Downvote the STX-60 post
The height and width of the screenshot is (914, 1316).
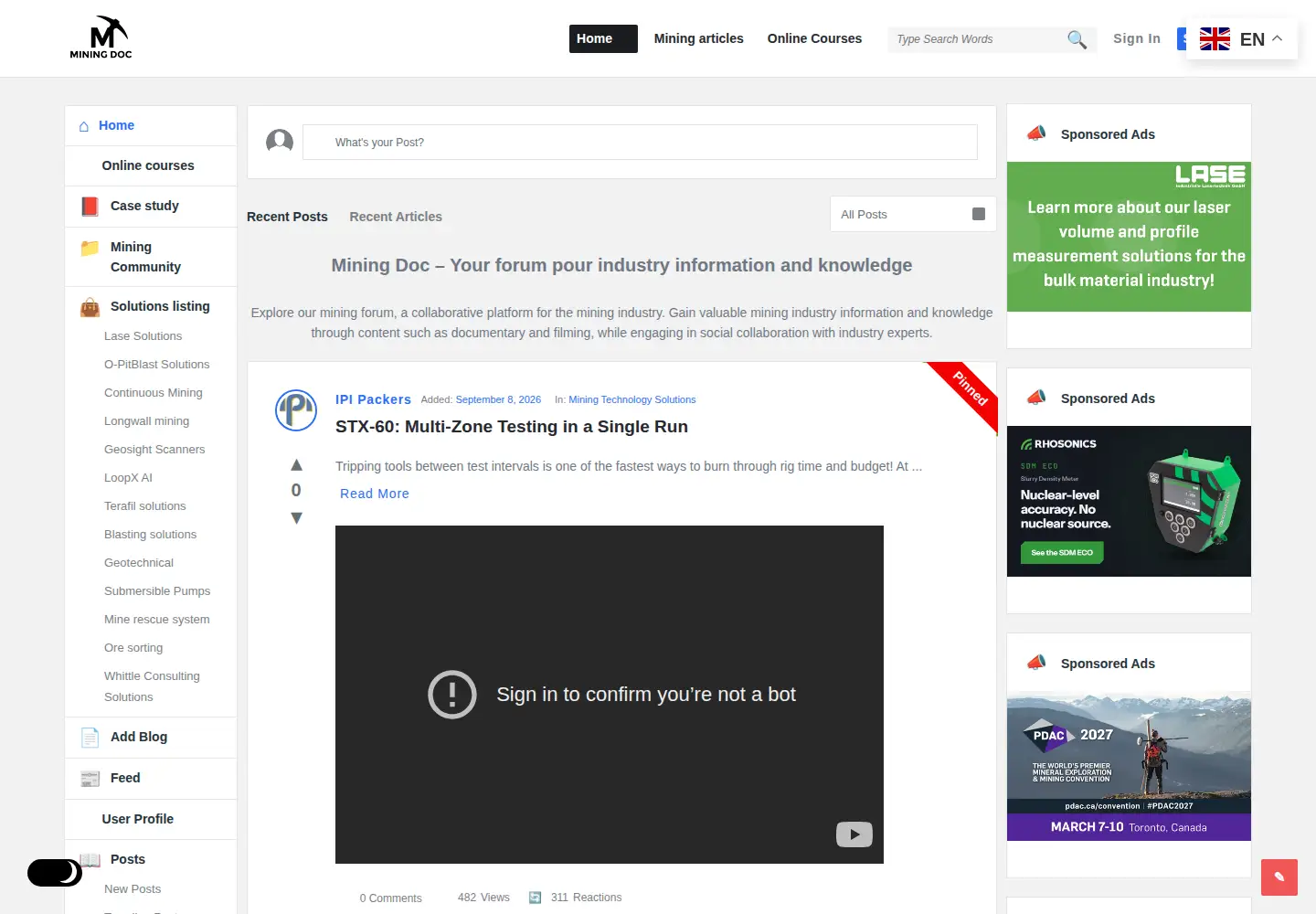coord(296,517)
